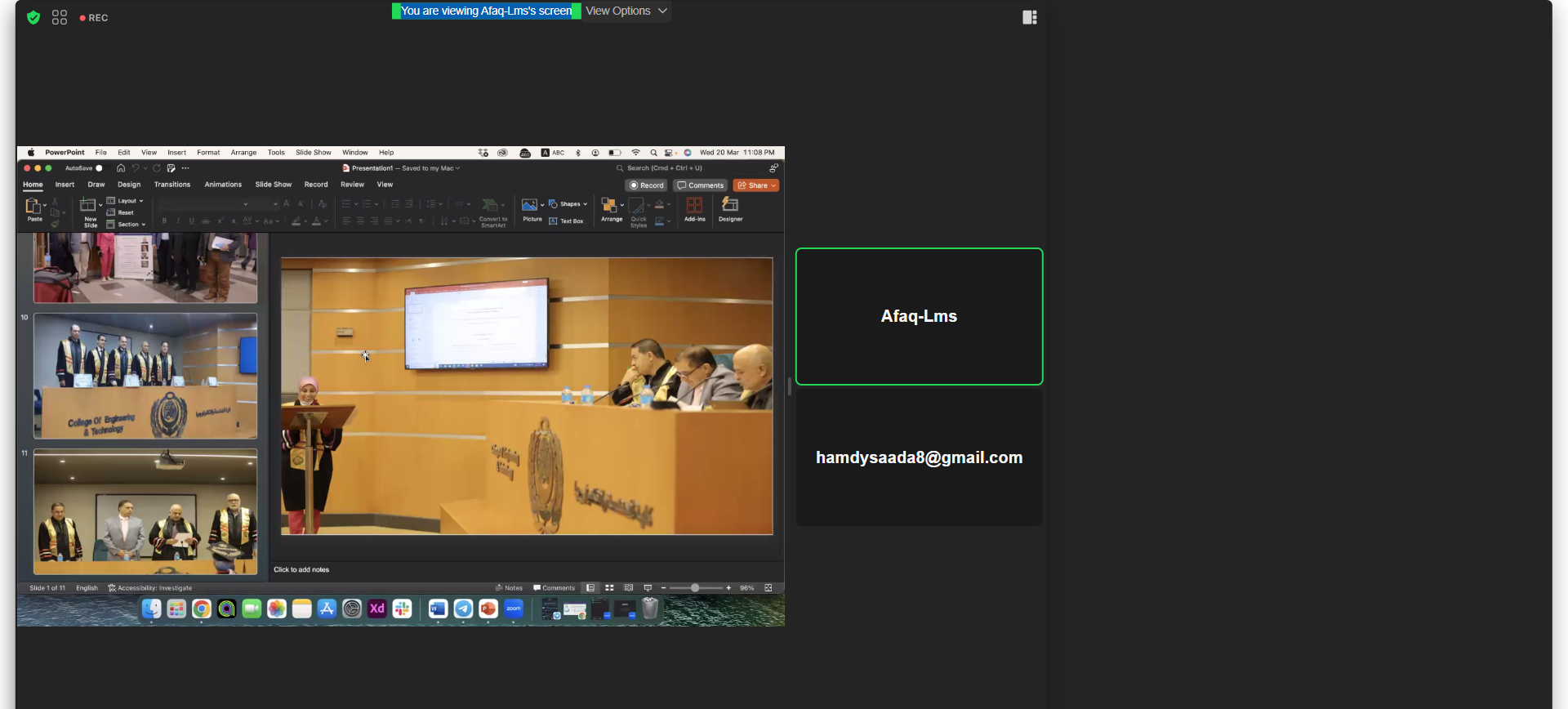
Task: Toggle Comments pane in status bar
Action: coord(554,588)
